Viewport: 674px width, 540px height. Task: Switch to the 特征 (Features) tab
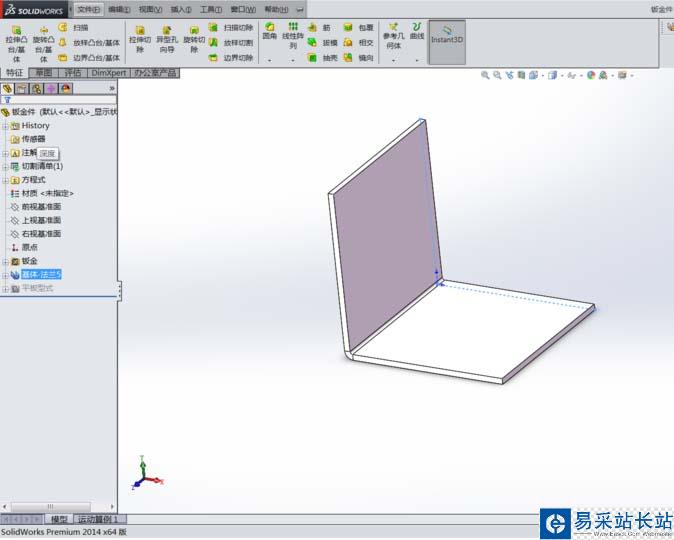14,73
